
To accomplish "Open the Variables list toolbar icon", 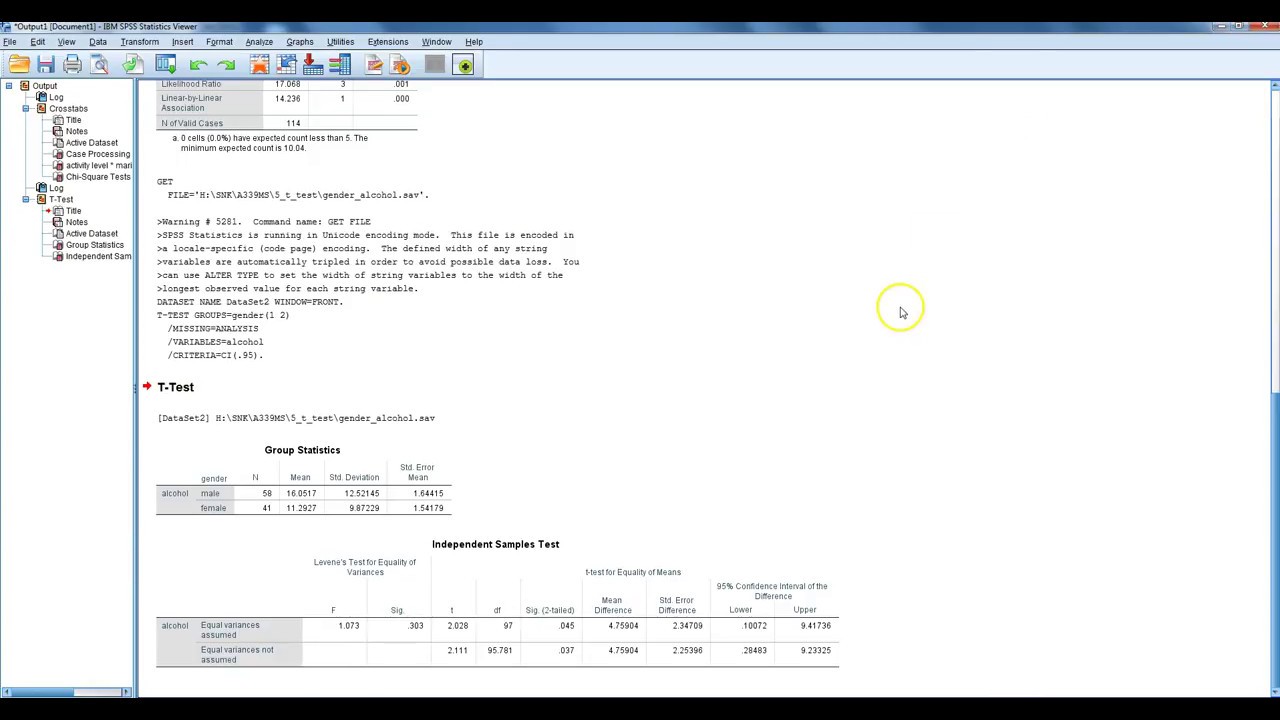I will coord(339,65).
